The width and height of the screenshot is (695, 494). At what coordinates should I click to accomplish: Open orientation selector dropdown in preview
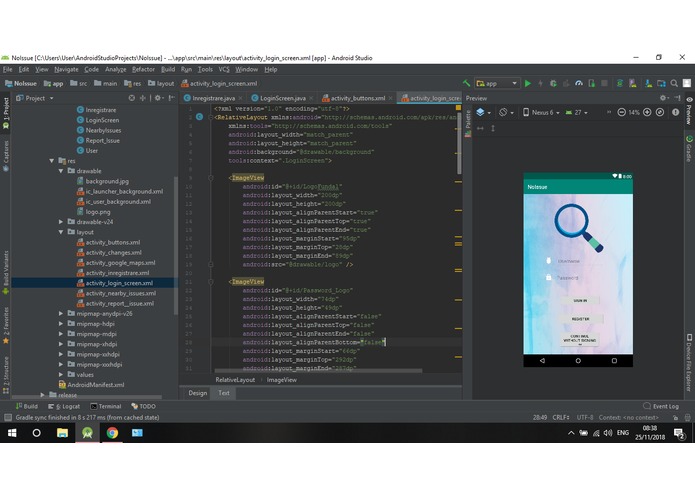[x=506, y=113]
